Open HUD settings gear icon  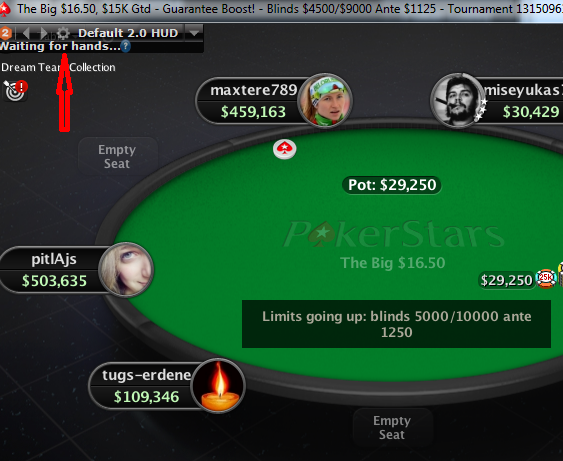pyautogui.click(x=63, y=33)
